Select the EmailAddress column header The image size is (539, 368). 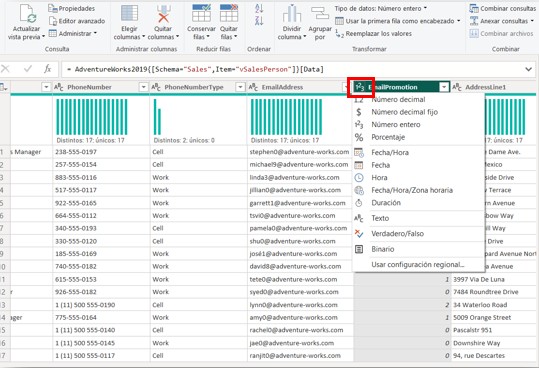point(282,87)
